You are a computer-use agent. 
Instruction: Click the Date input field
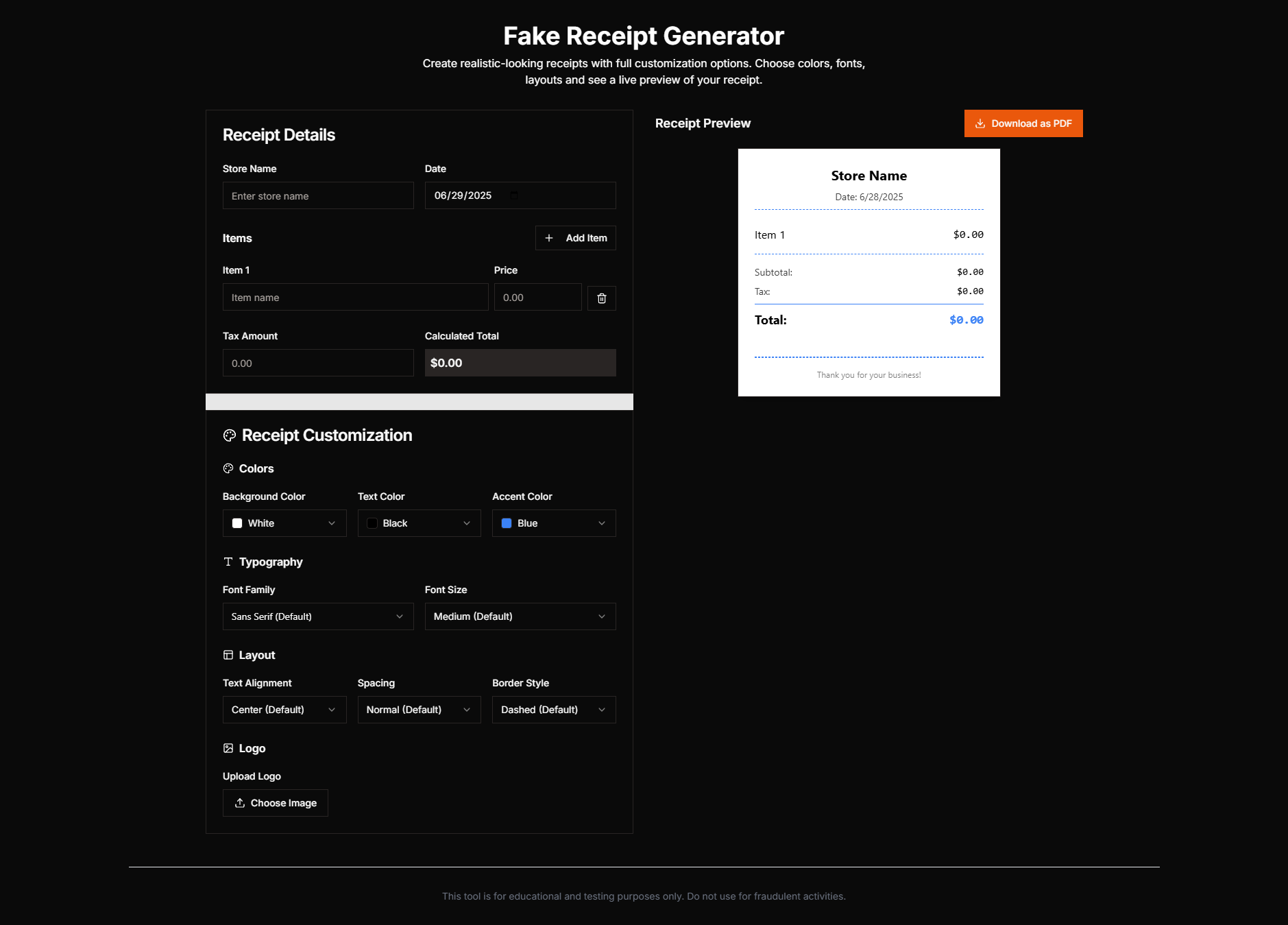point(520,195)
